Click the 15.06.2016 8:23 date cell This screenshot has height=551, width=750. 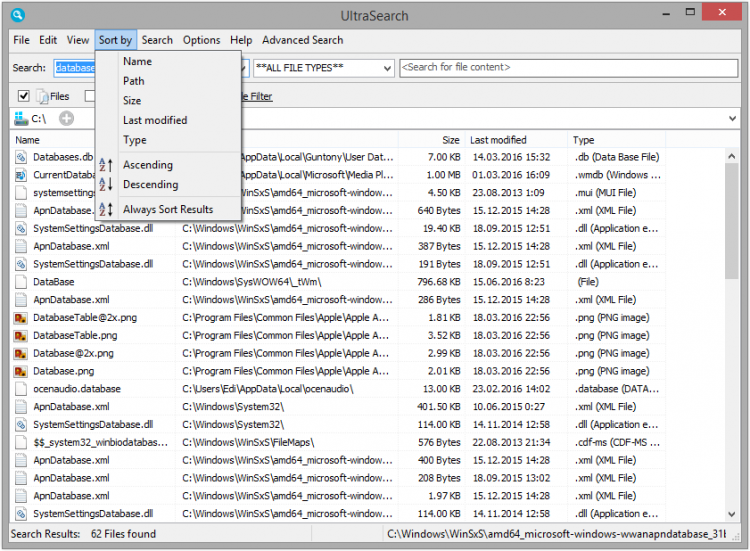[508, 282]
